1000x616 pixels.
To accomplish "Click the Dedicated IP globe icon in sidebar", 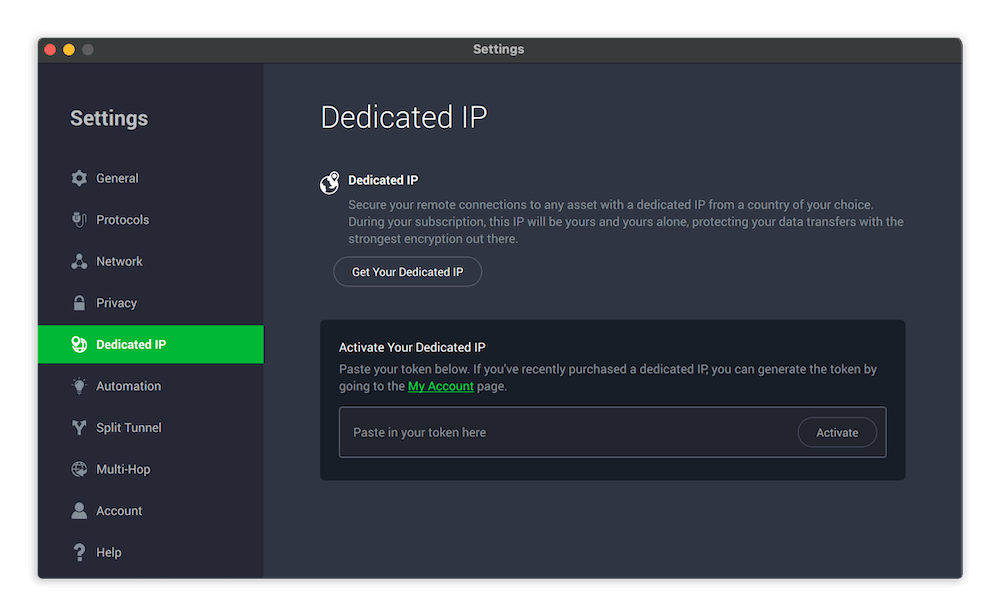I will pyautogui.click(x=79, y=344).
